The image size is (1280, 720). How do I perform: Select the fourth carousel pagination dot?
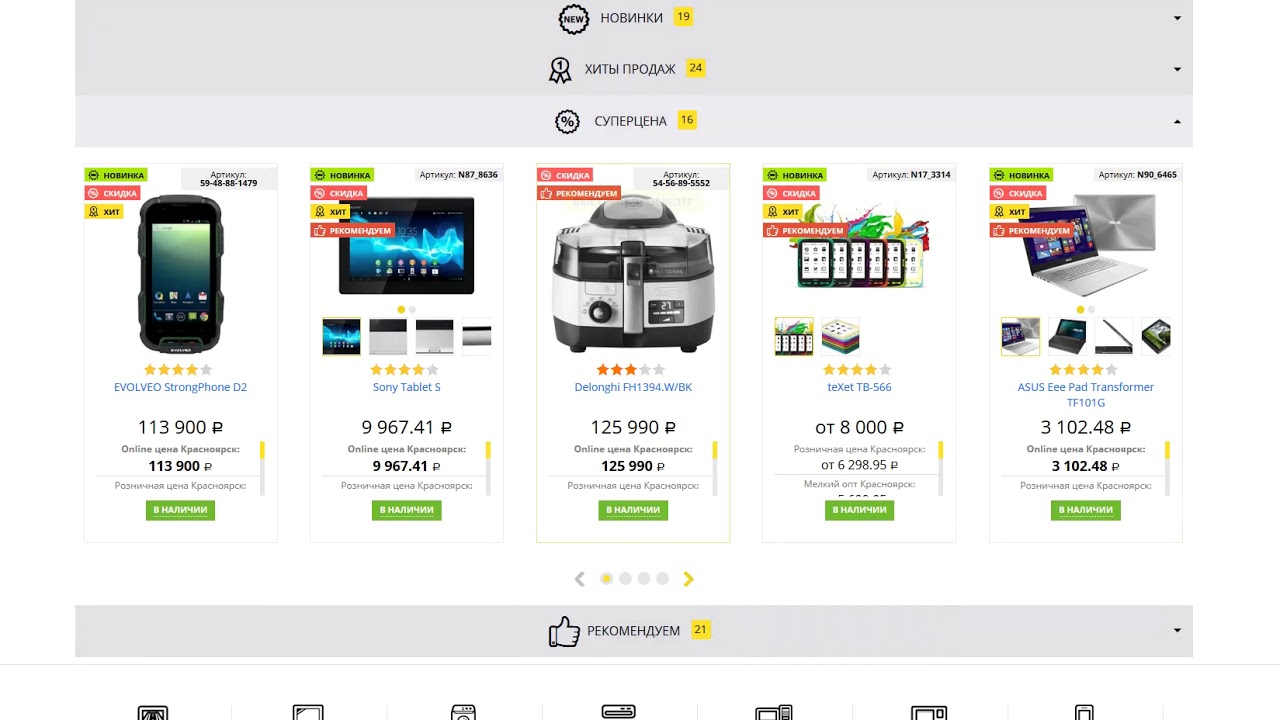tap(662, 579)
